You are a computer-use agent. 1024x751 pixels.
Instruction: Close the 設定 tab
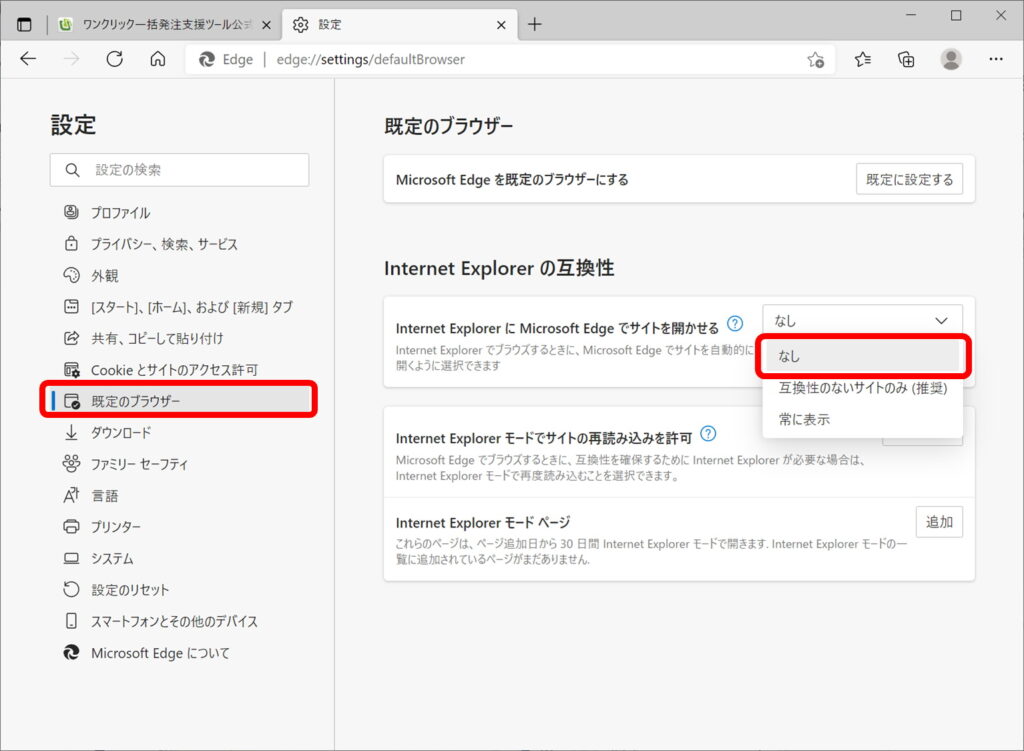point(501,25)
